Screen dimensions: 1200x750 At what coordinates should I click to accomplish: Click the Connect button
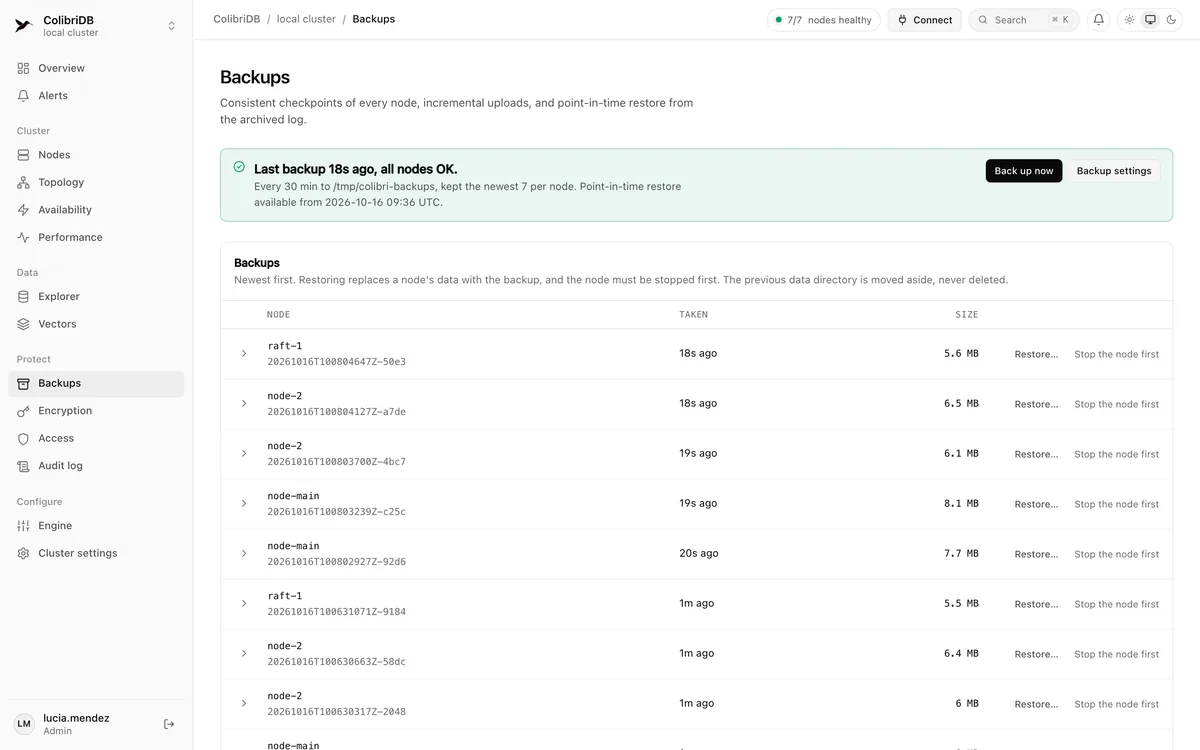click(x=925, y=20)
